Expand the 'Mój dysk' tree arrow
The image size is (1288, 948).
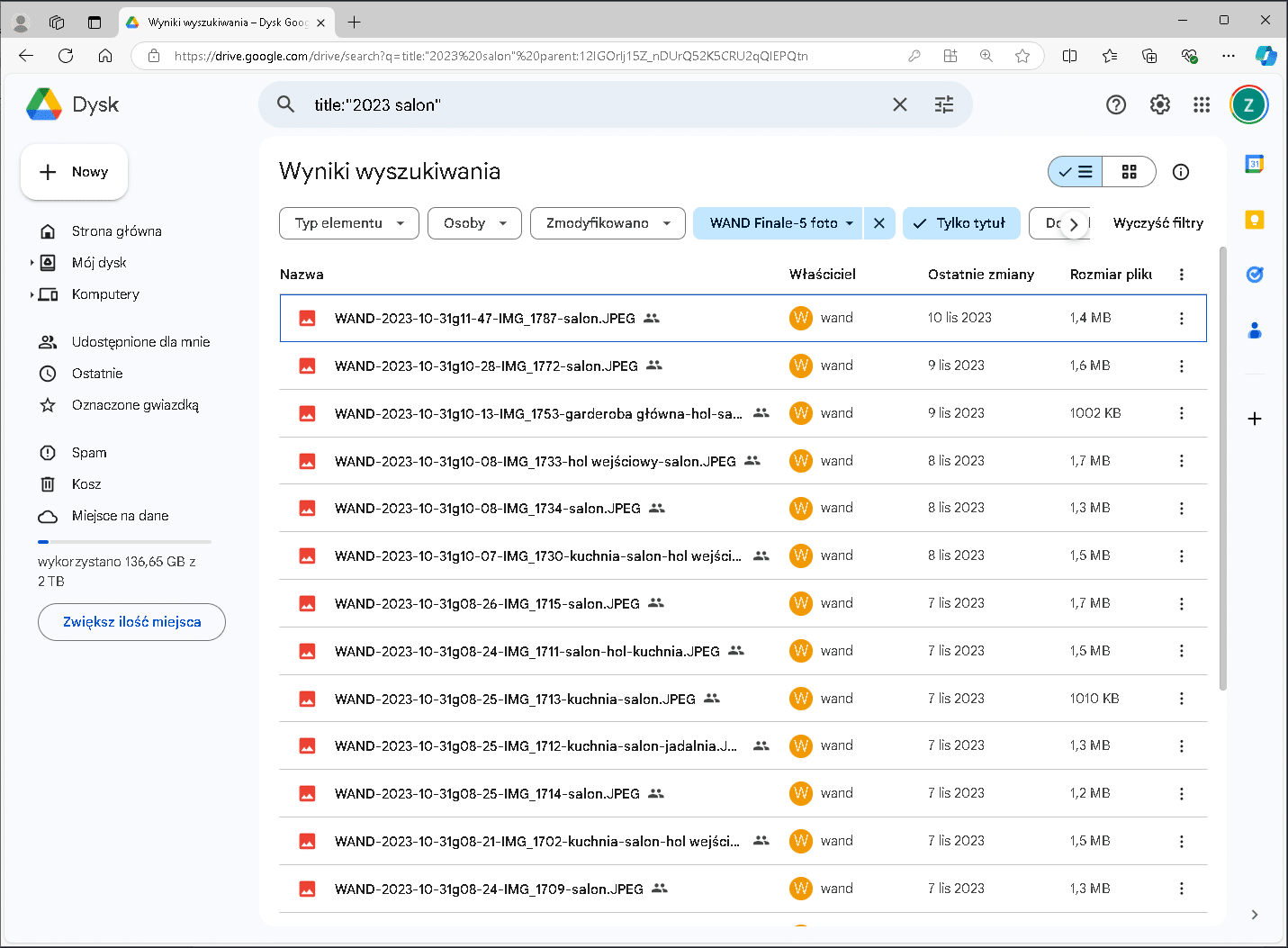32,263
